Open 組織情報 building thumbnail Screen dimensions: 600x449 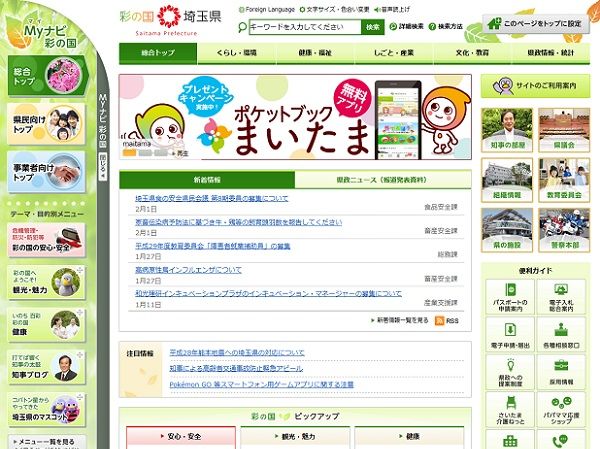tap(507, 180)
